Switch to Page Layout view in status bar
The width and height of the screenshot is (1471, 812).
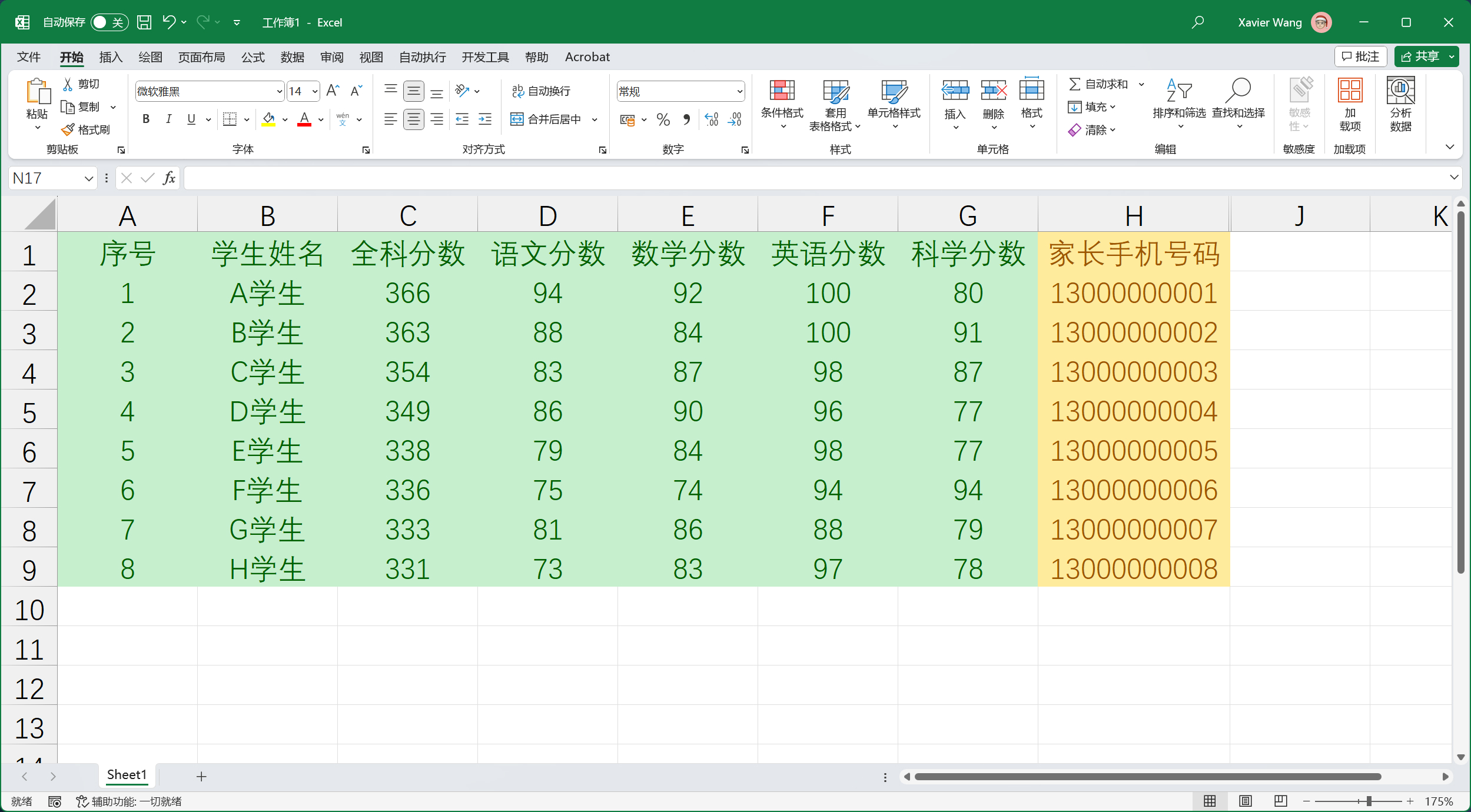(1245, 801)
